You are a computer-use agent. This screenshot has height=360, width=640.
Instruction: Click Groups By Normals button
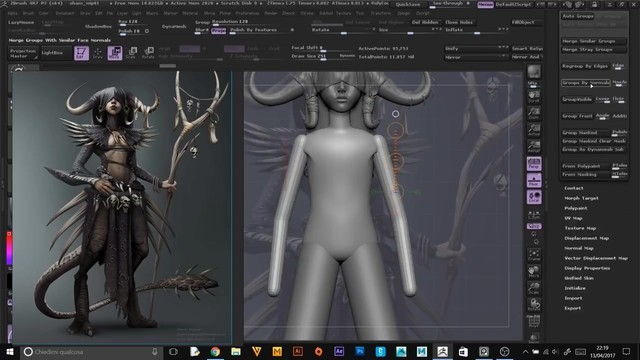point(585,82)
